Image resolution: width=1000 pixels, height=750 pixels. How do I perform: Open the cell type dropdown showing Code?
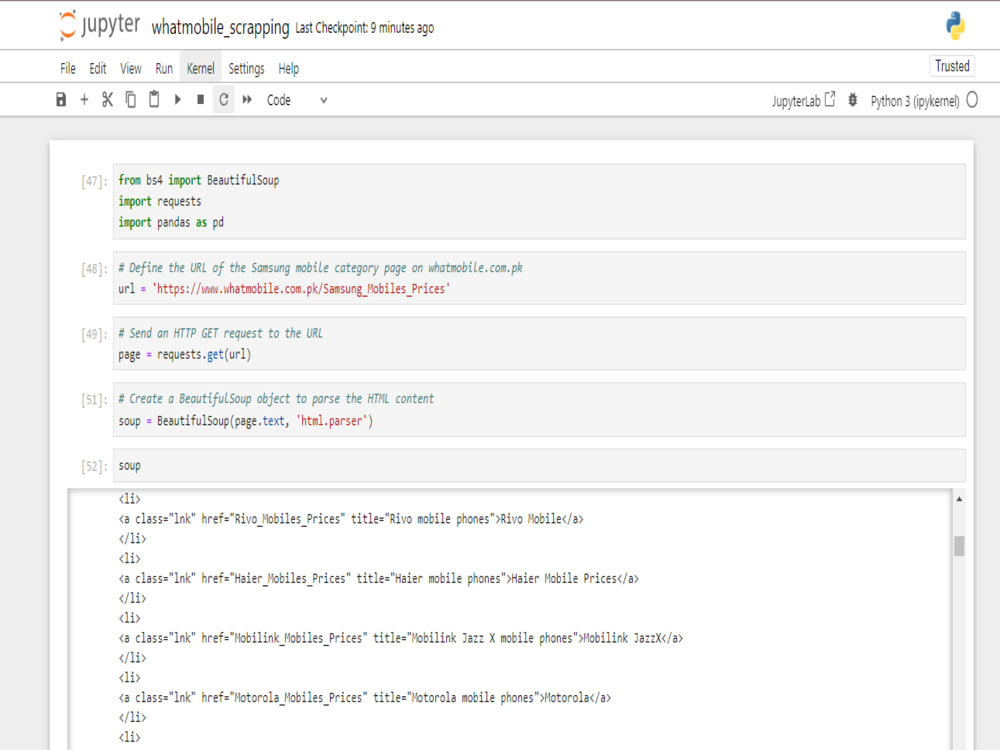290,99
